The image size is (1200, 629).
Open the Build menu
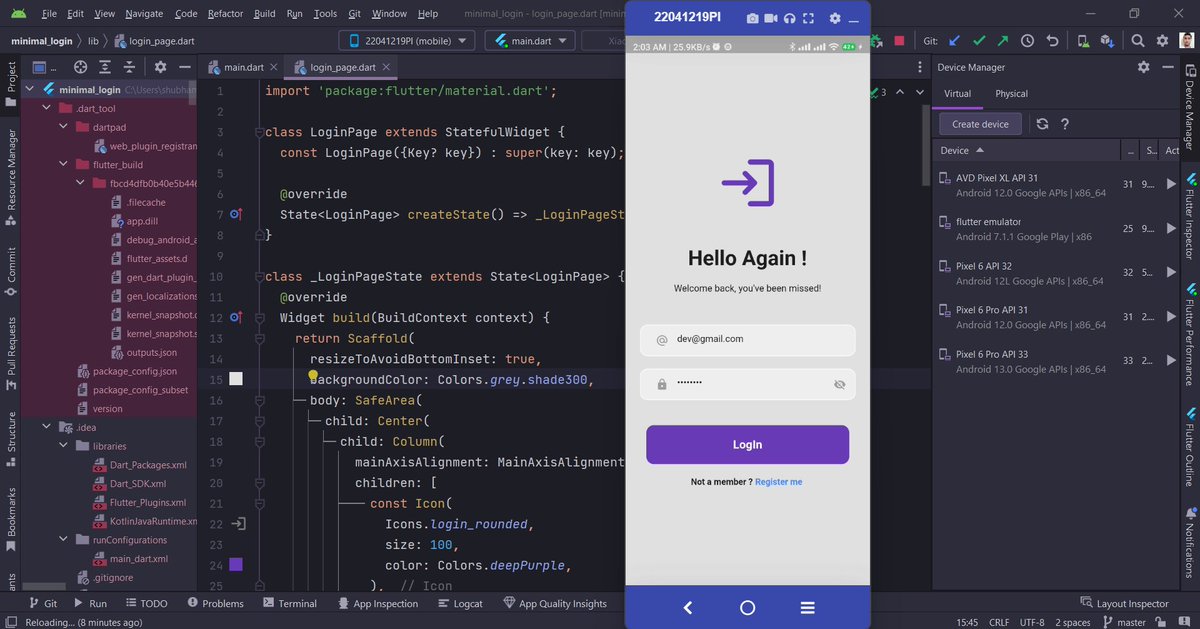pos(264,14)
